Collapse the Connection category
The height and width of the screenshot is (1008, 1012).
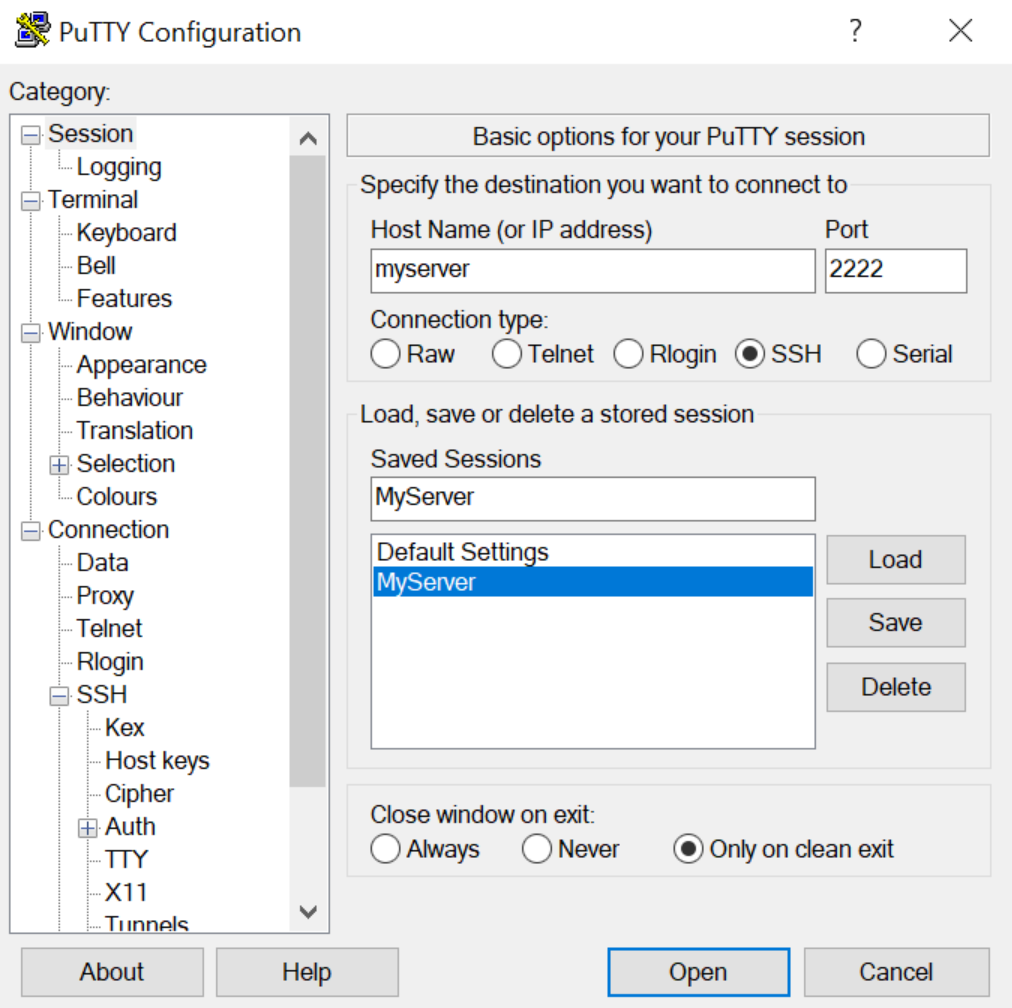29,529
